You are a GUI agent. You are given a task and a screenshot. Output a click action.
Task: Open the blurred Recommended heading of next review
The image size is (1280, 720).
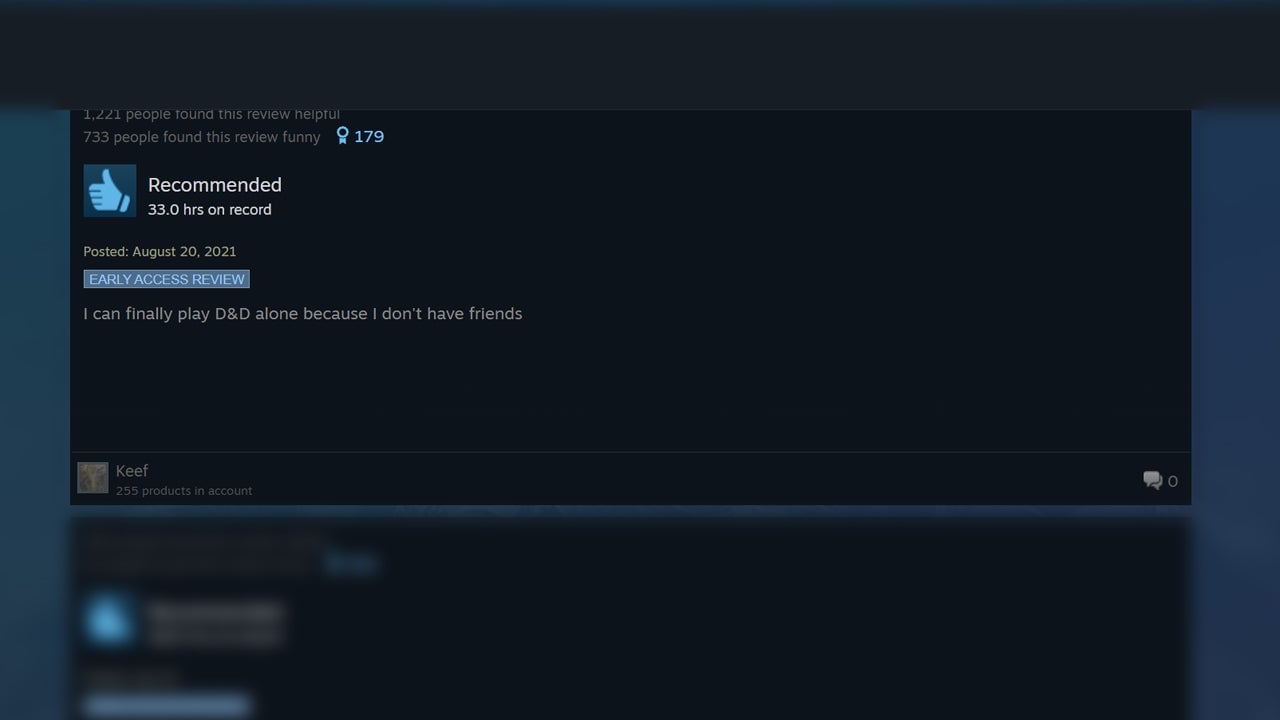point(215,611)
